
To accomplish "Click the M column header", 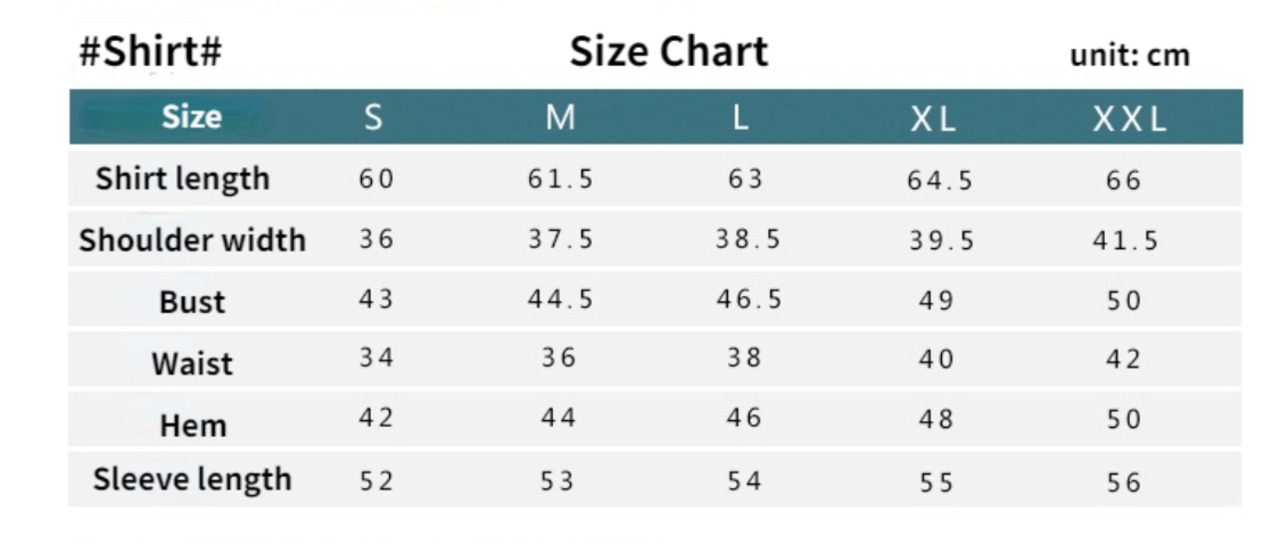I will (x=560, y=118).
